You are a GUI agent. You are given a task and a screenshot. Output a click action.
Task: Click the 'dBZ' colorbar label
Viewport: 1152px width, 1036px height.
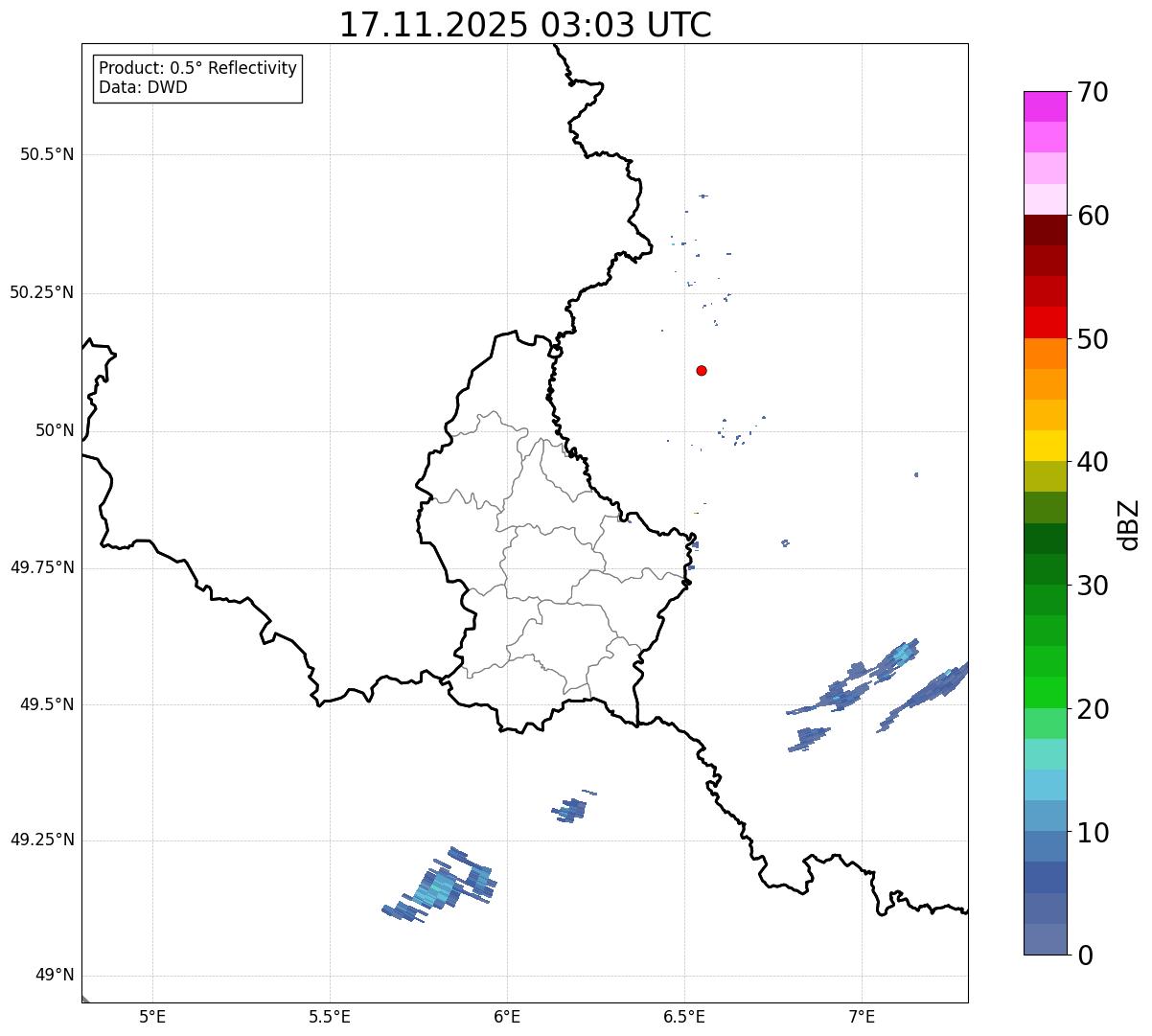pyautogui.click(x=1129, y=523)
